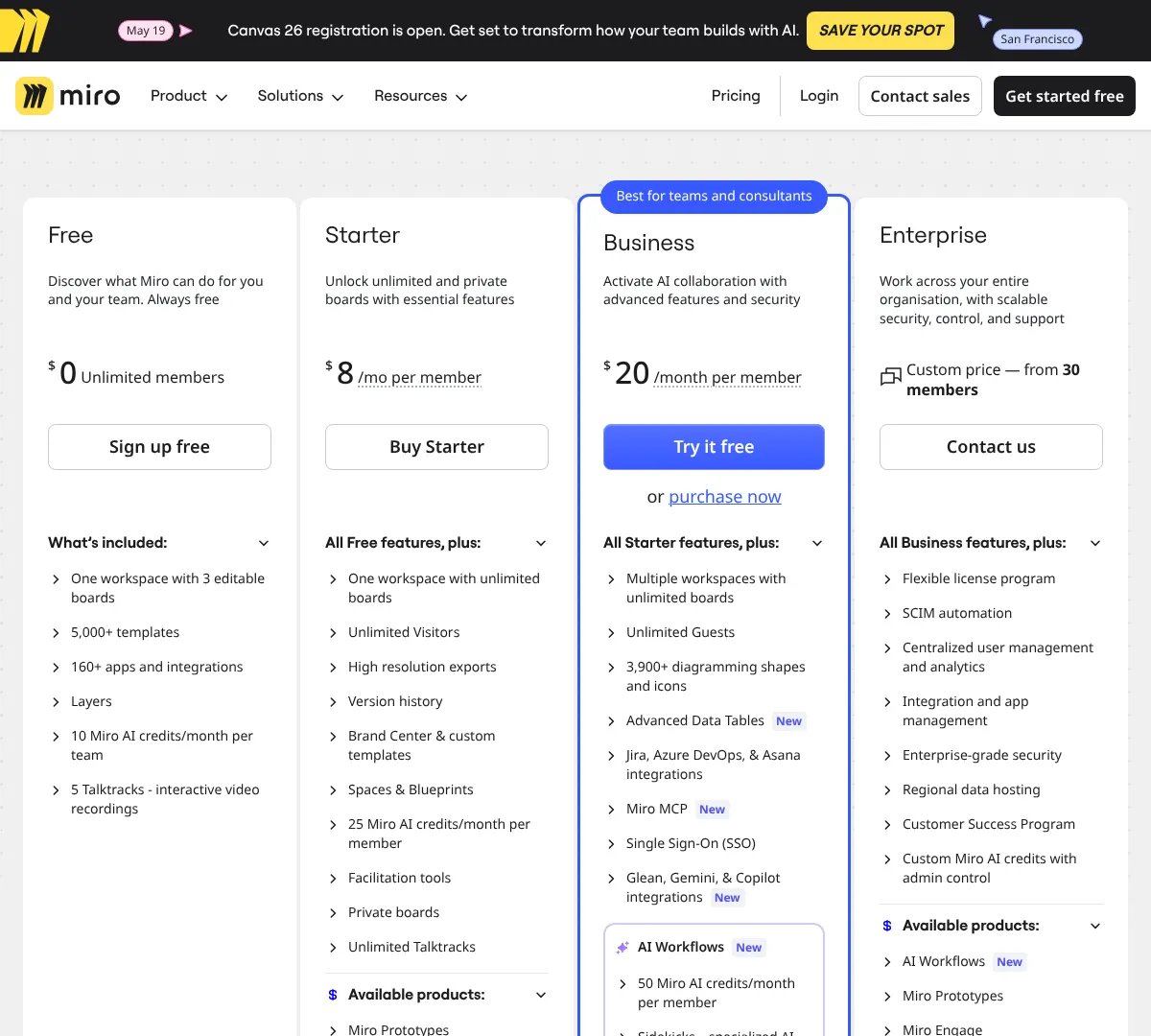Collapse Enterprise Available products section
The width and height of the screenshot is (1151, 1036).
coord(991,926)
